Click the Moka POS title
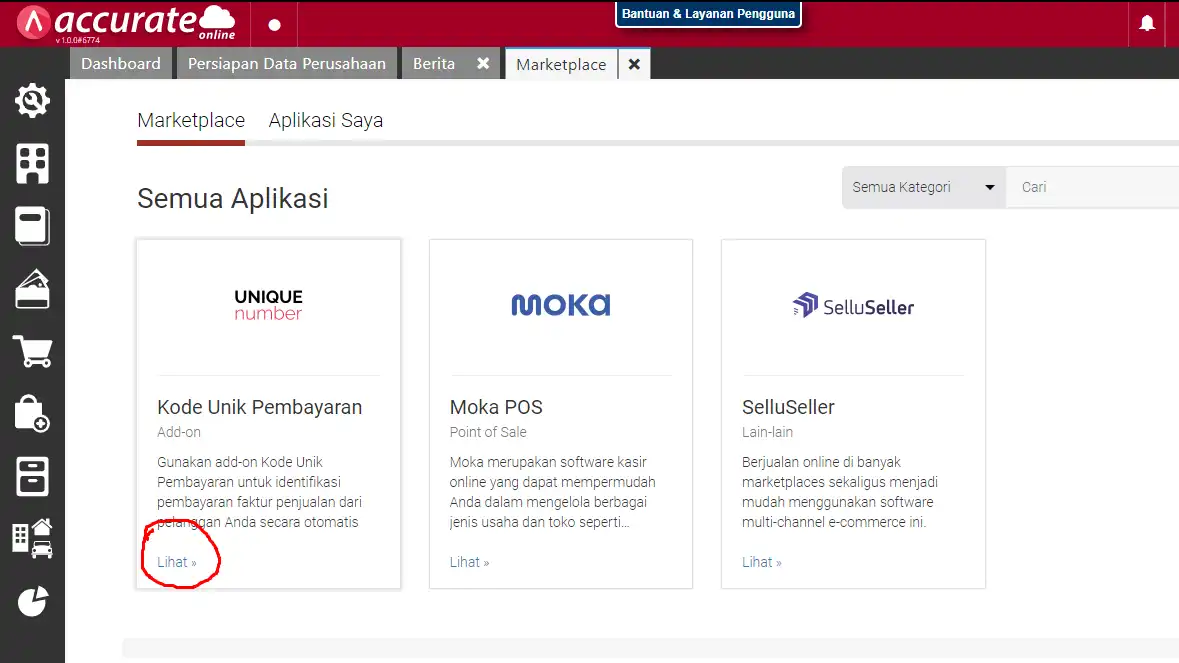Screen dimensions: 1179x663 point(496,407)
